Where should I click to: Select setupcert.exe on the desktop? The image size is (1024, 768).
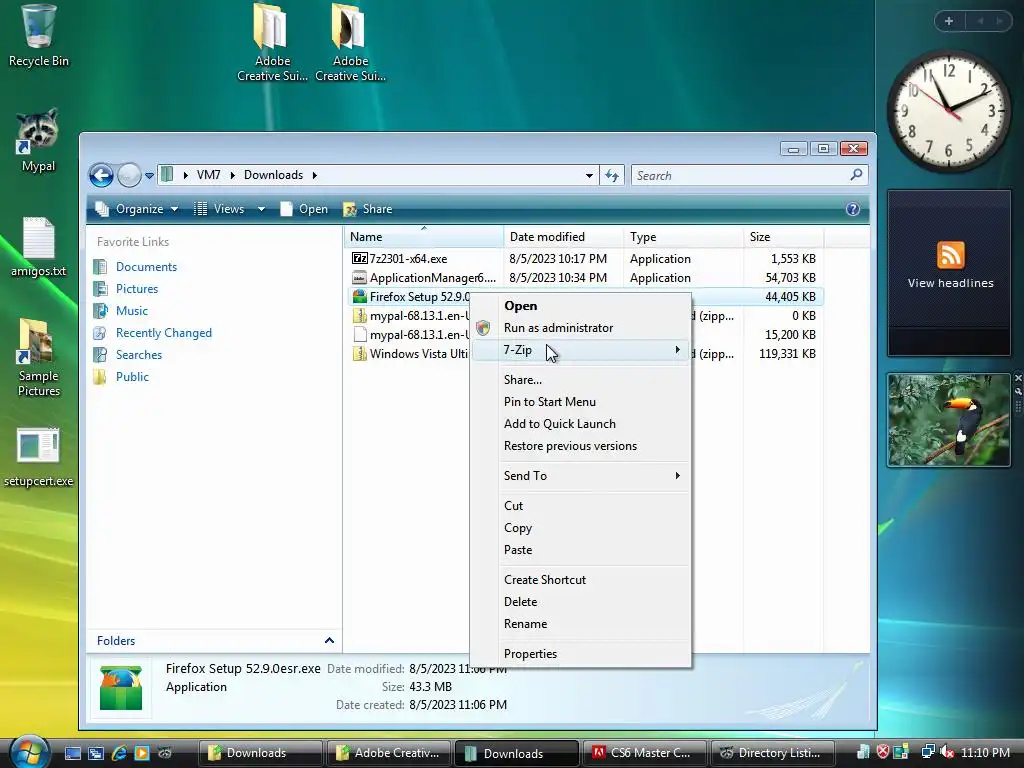tap(38, 457)
